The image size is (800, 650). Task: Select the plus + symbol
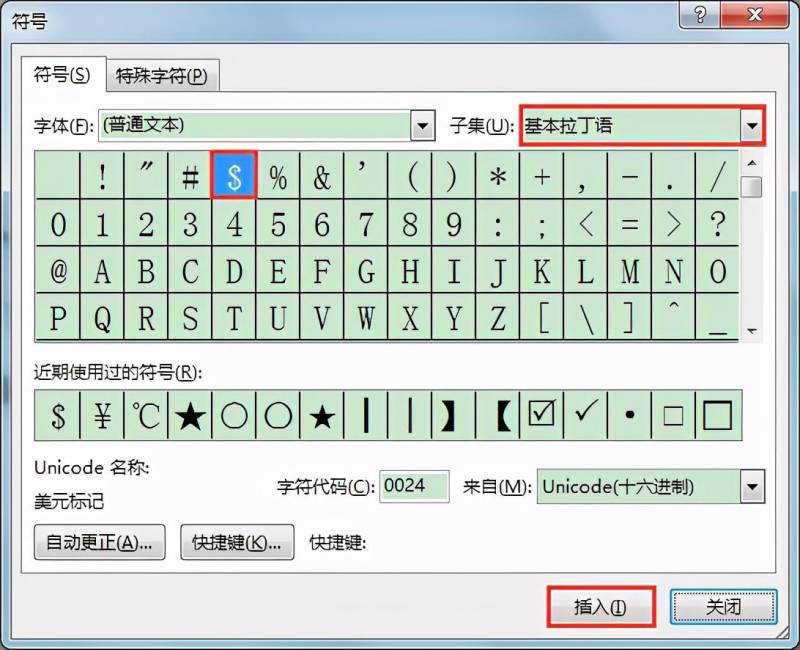coord(542,175)
